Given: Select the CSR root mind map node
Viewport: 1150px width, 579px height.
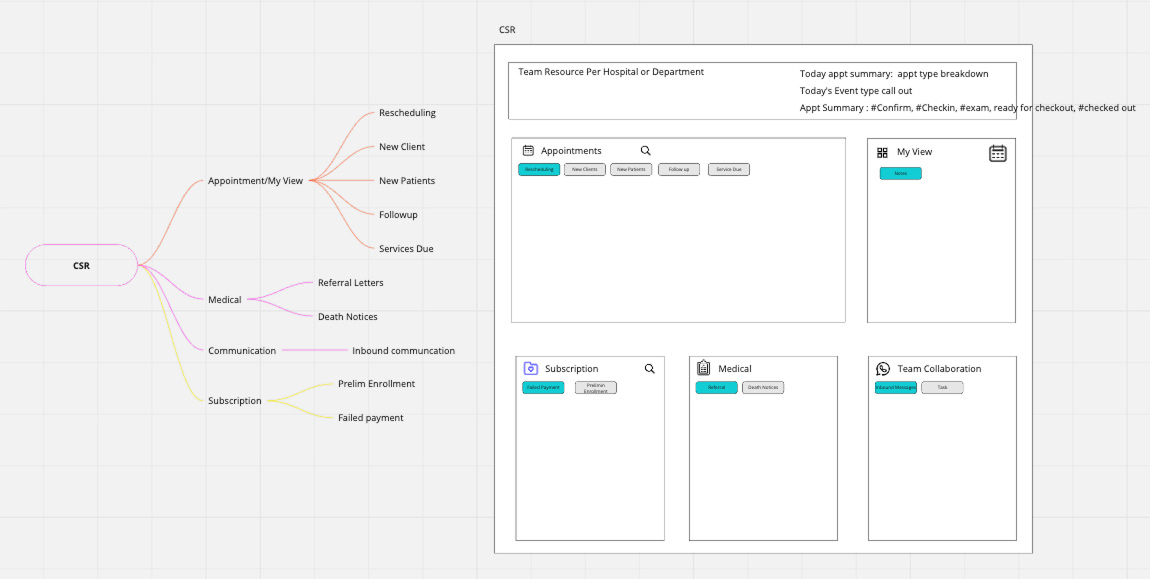Looking at the screenshot, I should coord(81,265).
